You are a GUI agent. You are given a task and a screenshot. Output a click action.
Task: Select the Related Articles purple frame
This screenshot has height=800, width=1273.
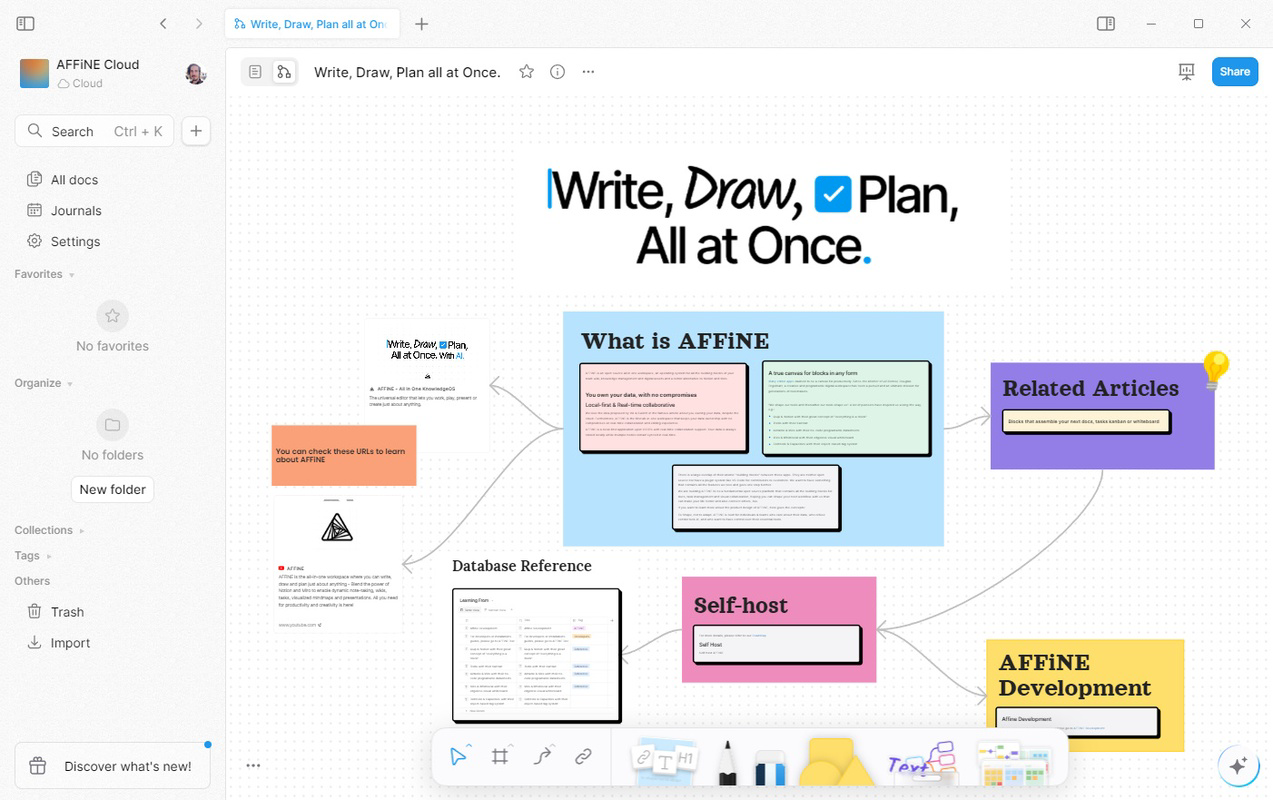tap(1102, 416)
